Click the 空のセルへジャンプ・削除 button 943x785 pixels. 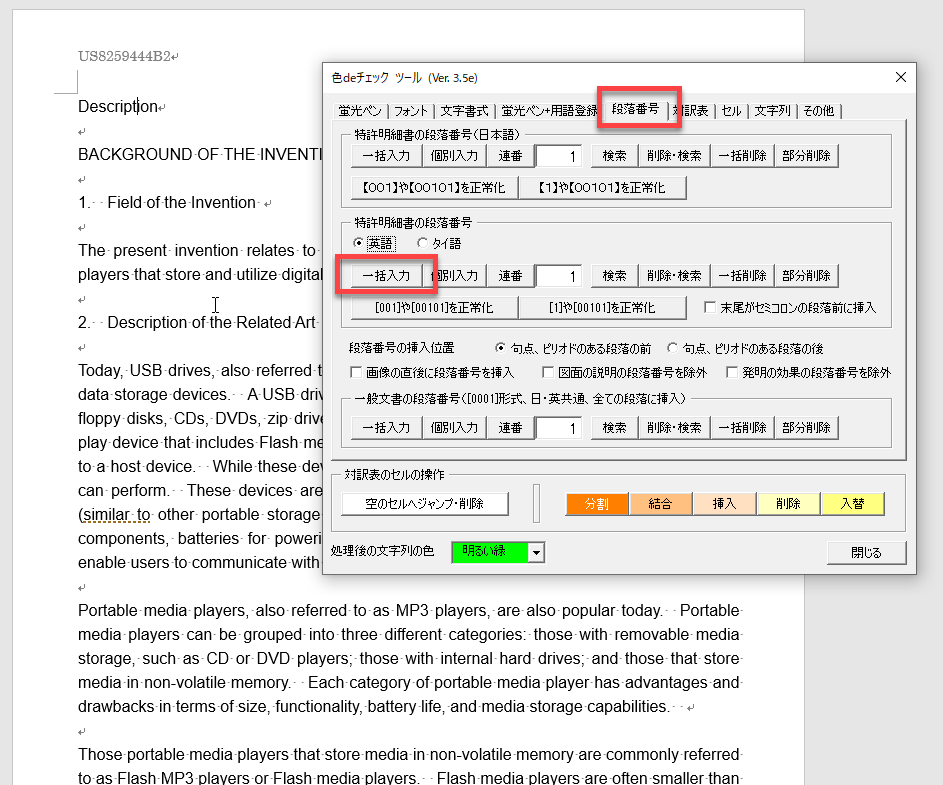(x=425, y=504)
